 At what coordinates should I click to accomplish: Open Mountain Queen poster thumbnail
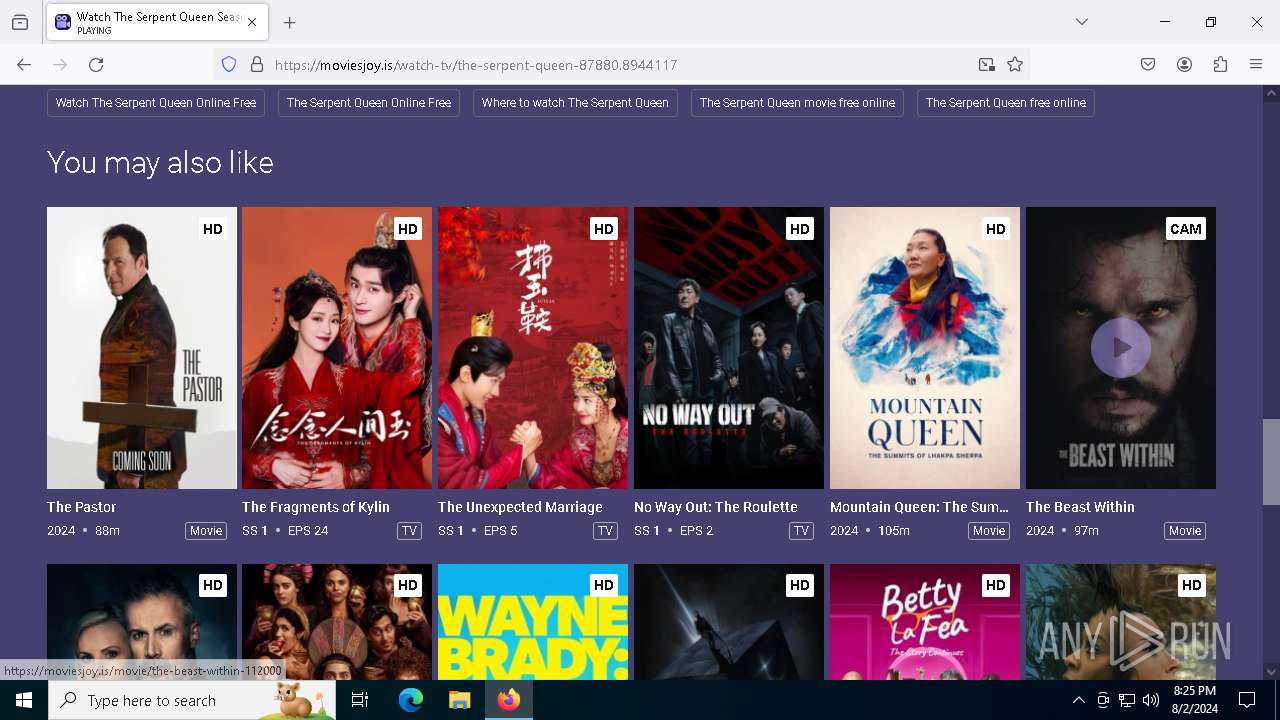[925, 348]
